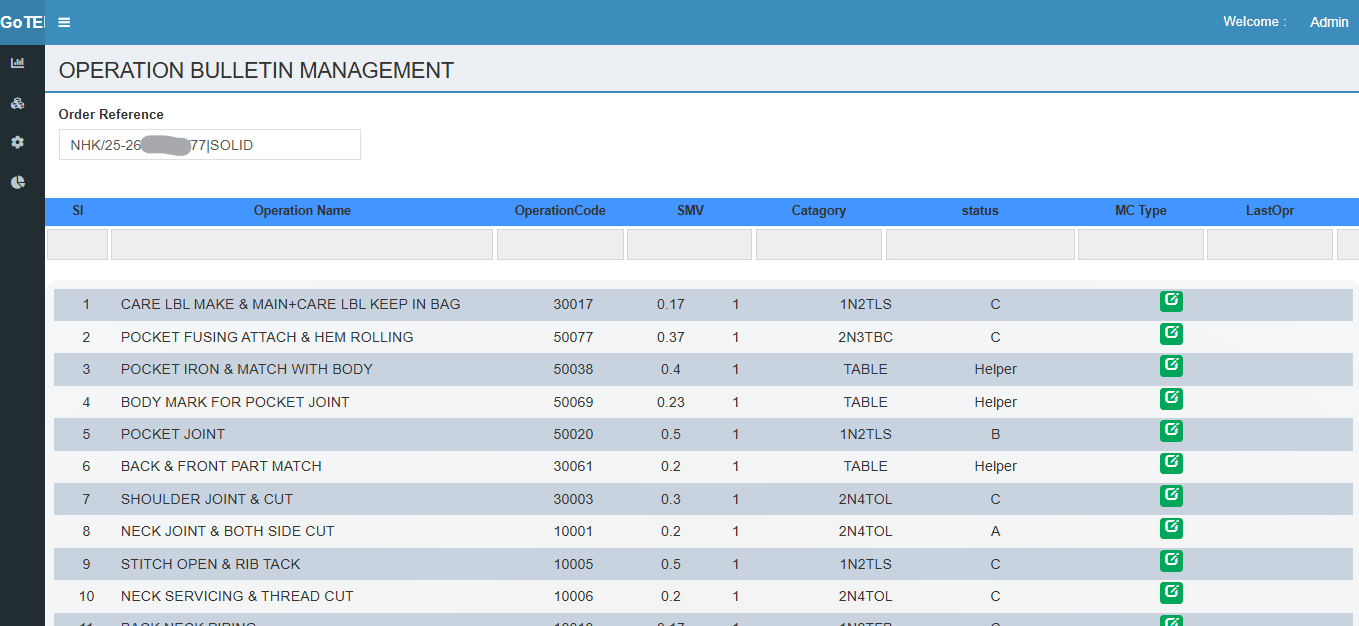The height and width of the screenshot is (626, 1359).
Task: Edit the CARE LBL MAKE operation row
Action: (1171, 301)
